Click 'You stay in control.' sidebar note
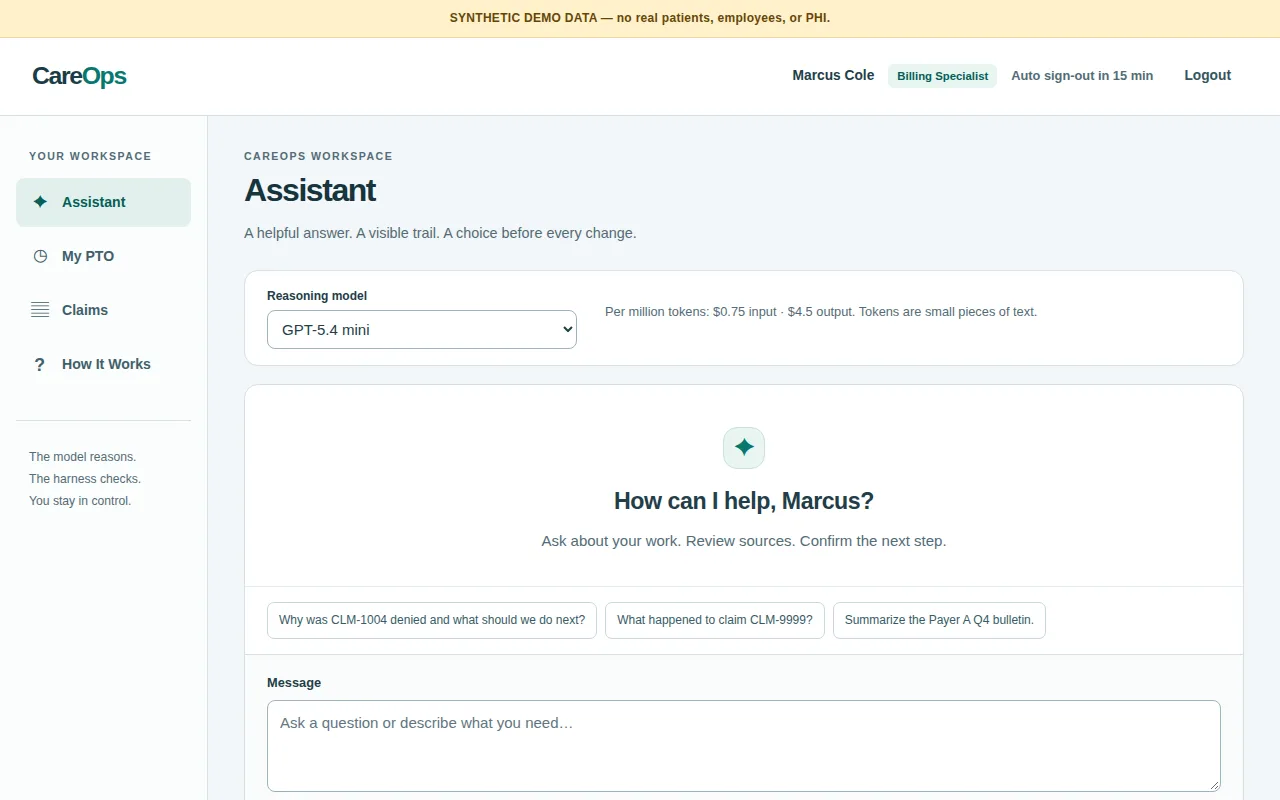 80,501
